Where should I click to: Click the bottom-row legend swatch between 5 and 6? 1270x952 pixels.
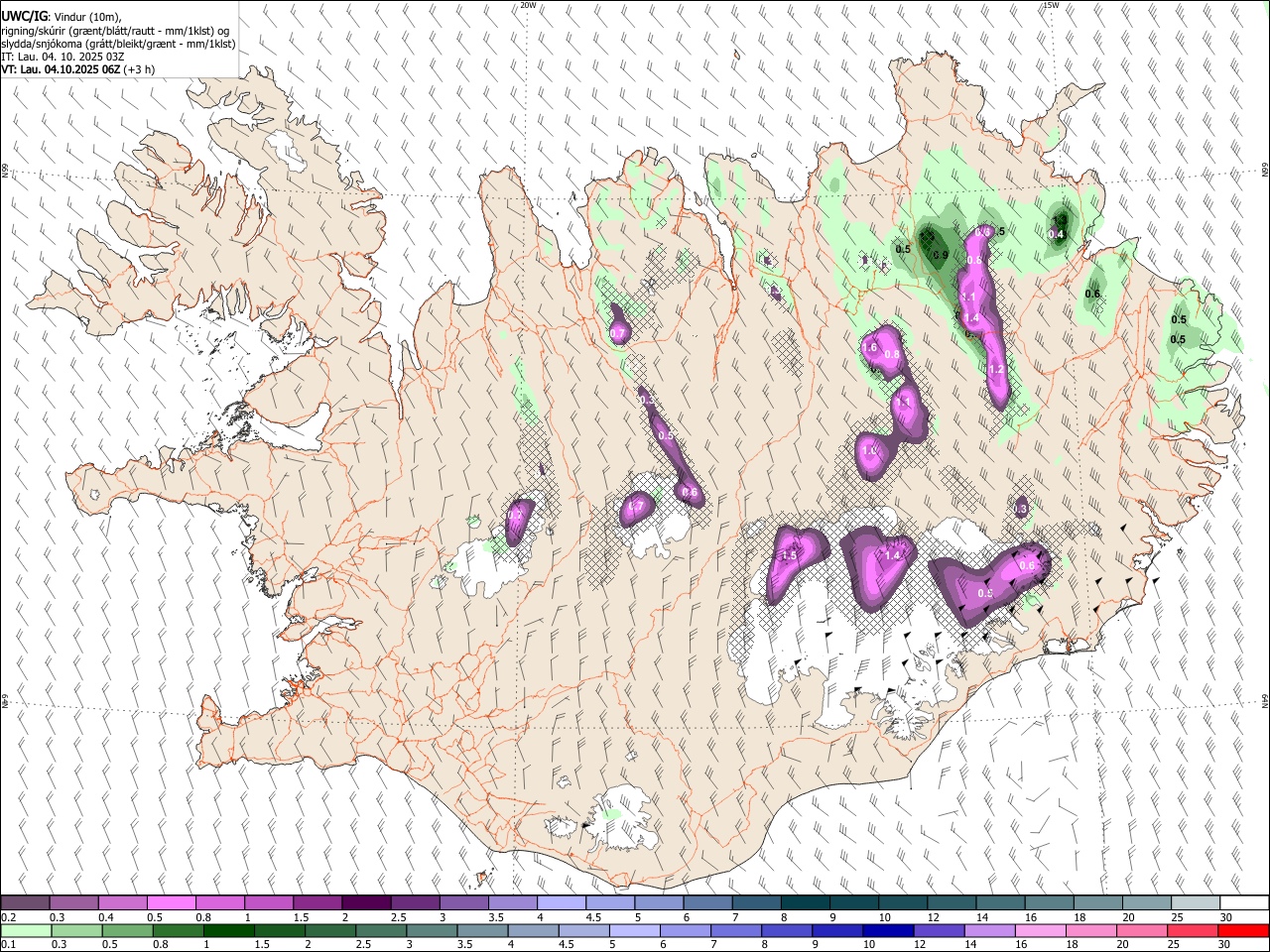click(x=634, y=930)
